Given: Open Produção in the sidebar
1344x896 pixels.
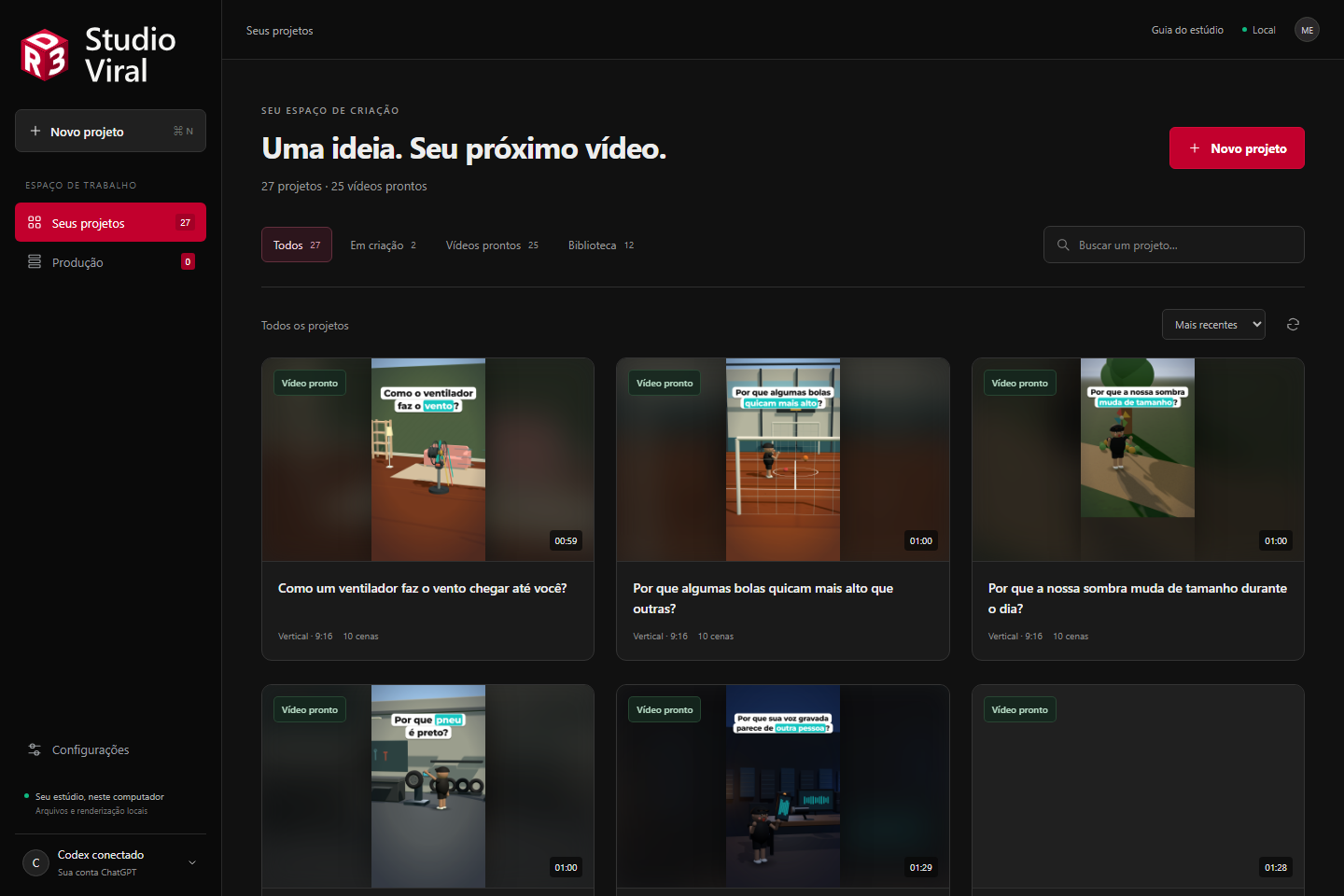Looking at the screenshot, I should pos(110,261).
